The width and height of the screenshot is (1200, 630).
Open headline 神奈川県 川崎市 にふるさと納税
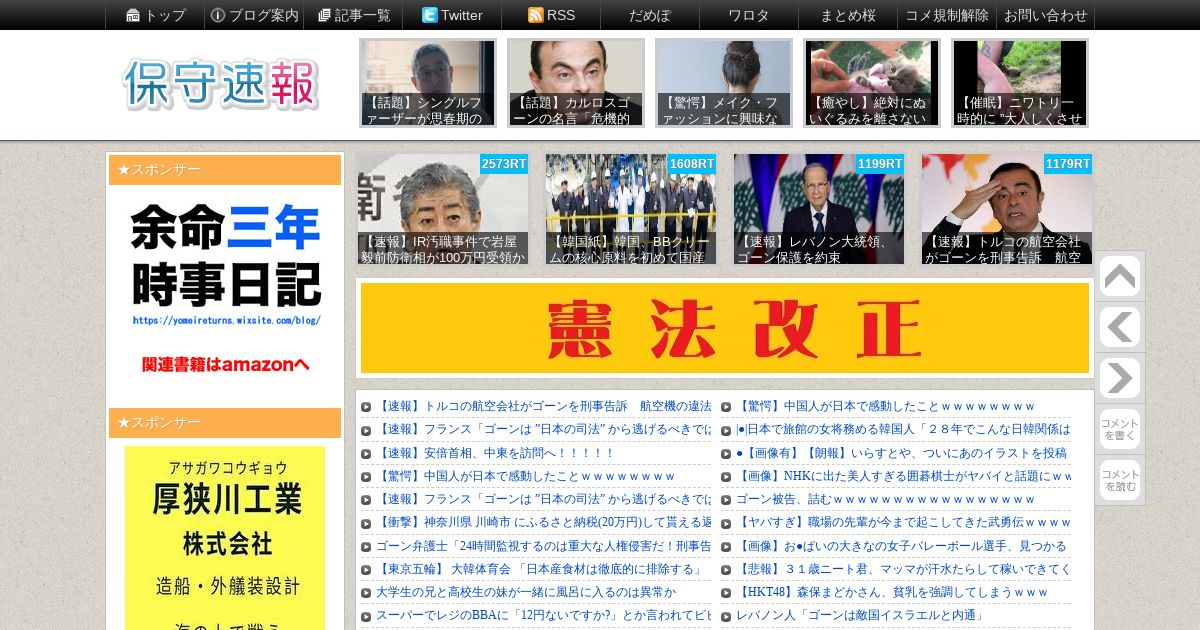543,522
